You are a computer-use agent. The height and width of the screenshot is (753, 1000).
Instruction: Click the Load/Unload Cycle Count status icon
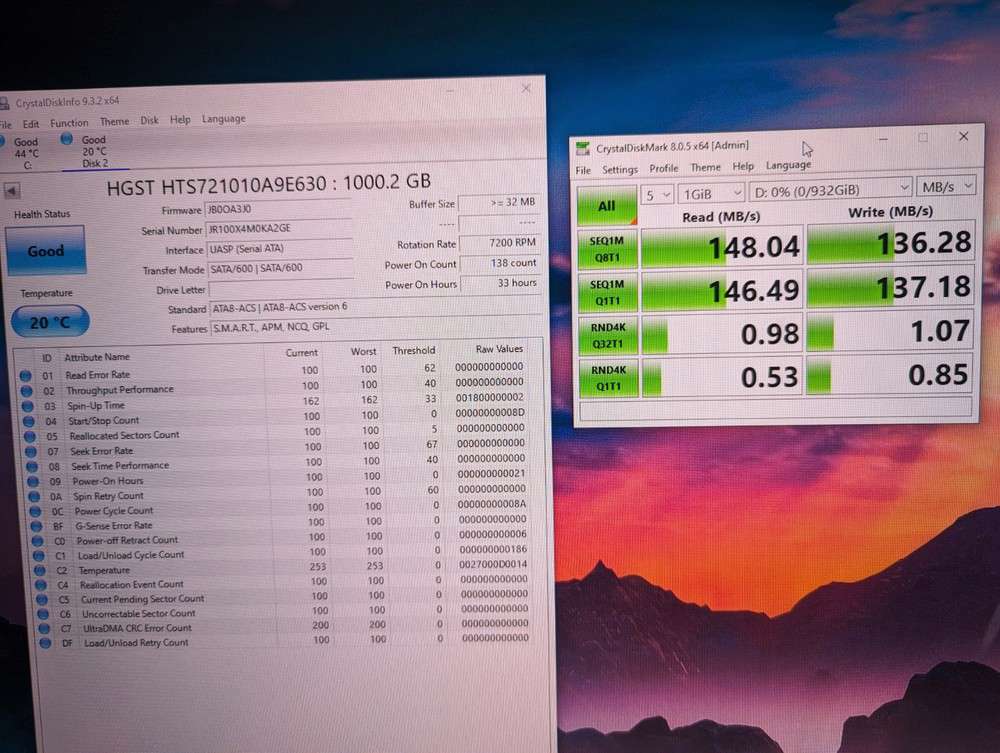tap(38, 557)
